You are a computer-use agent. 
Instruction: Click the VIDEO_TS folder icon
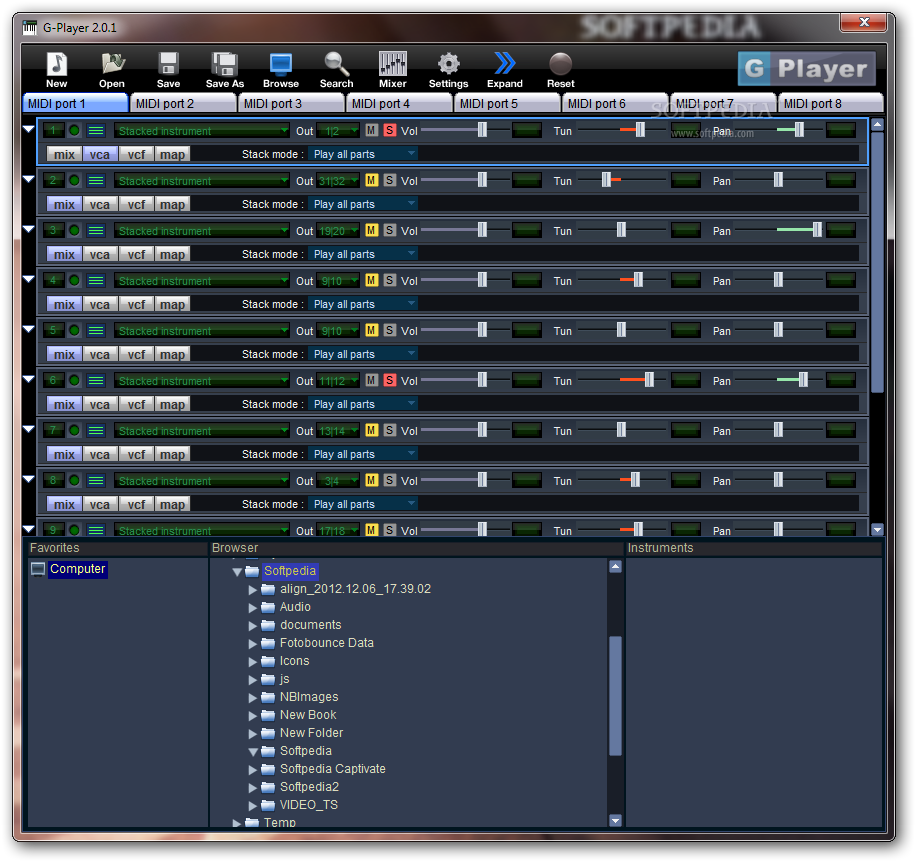coord(268,805)
